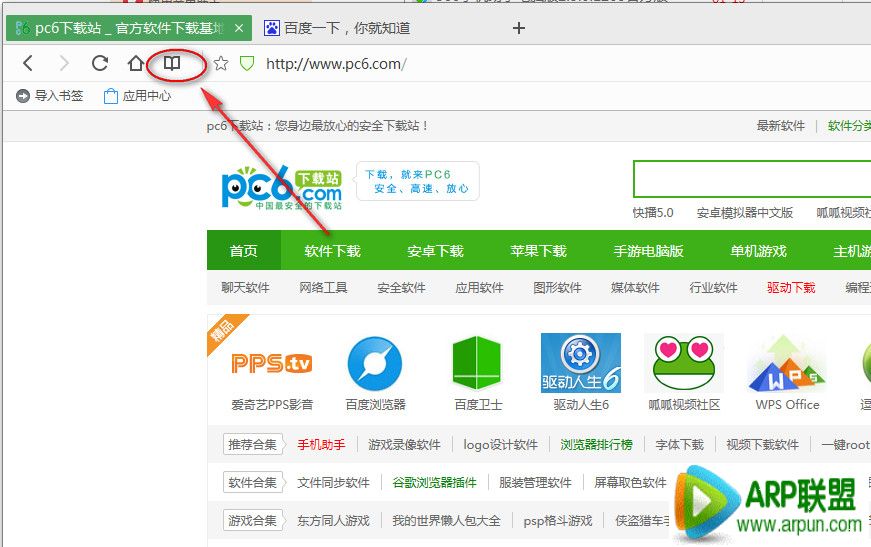Open the 屏幕取色软件 link
The height and width of the screenshot is (547, 871).
[x=630, y=483]
